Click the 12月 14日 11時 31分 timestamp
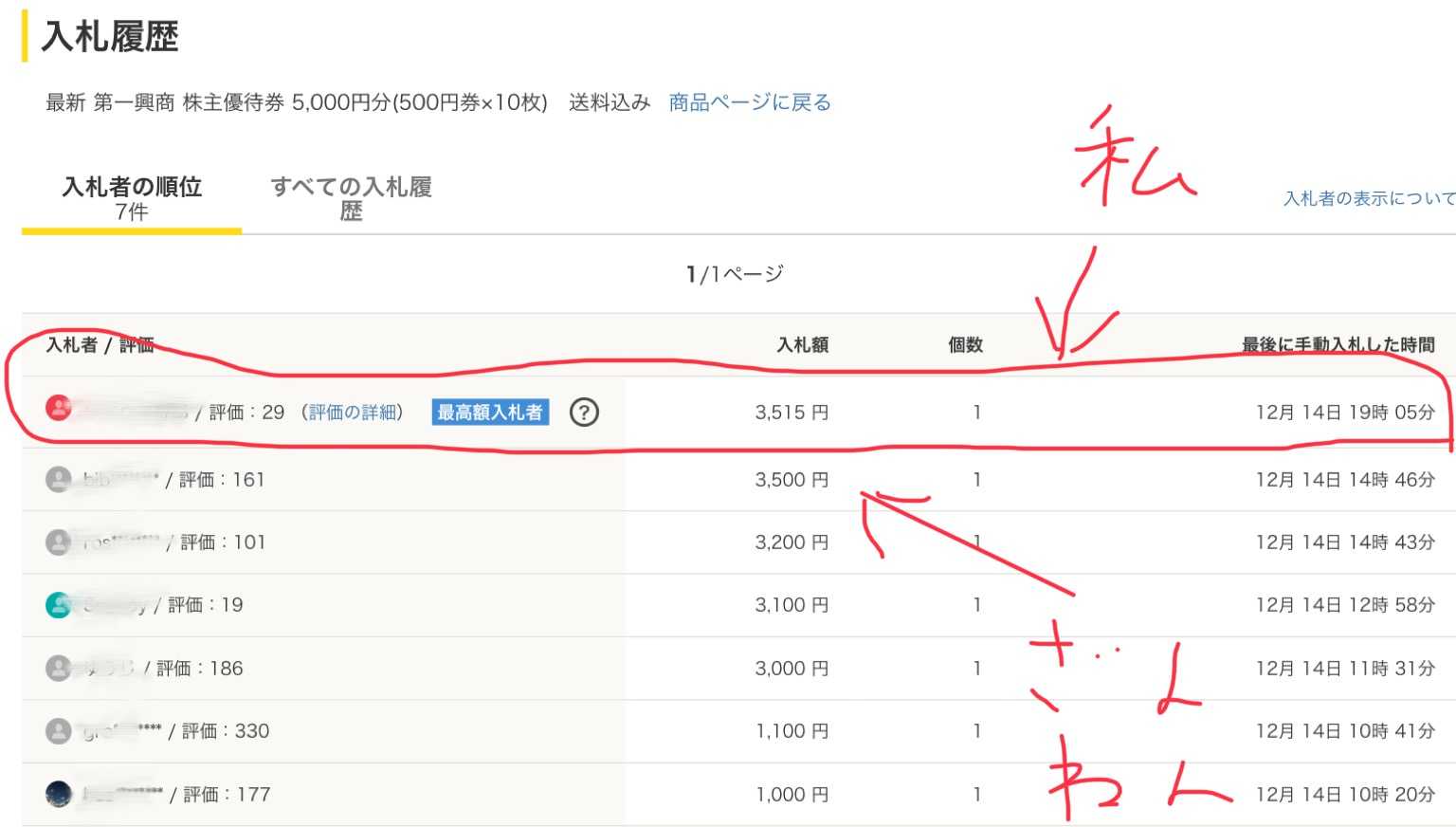The height and width of the screenshot is (827, 1456). pos(1345,669)
